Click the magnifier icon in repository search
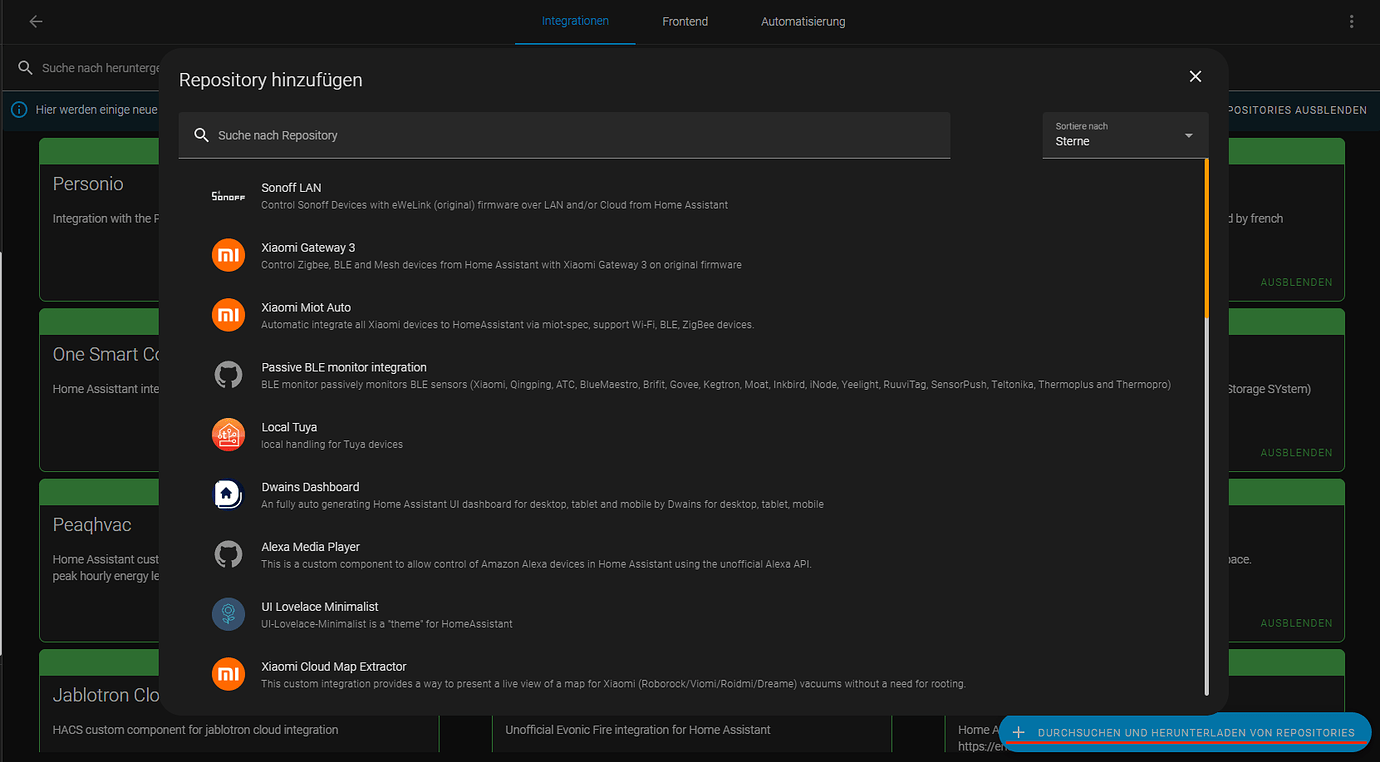Screen dimensions: 1380x762 [201, 135]
